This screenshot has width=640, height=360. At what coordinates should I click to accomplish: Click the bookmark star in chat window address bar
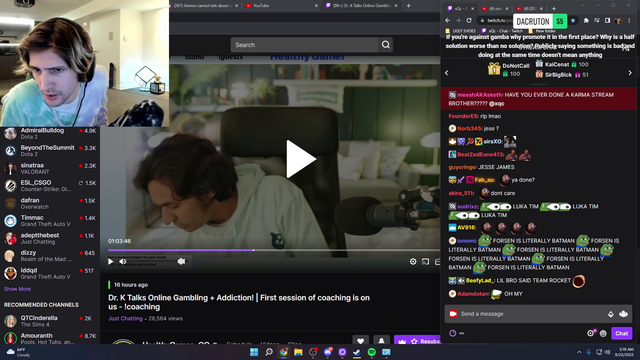tap(573, 20)
